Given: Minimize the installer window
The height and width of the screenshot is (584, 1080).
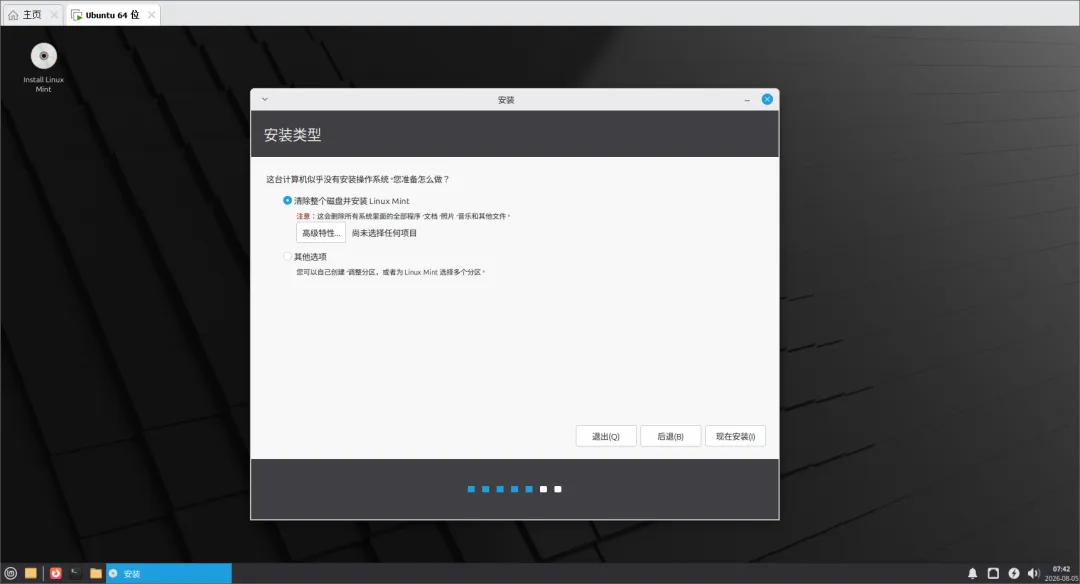Looking at the screenshot, I should pos(747,100).
